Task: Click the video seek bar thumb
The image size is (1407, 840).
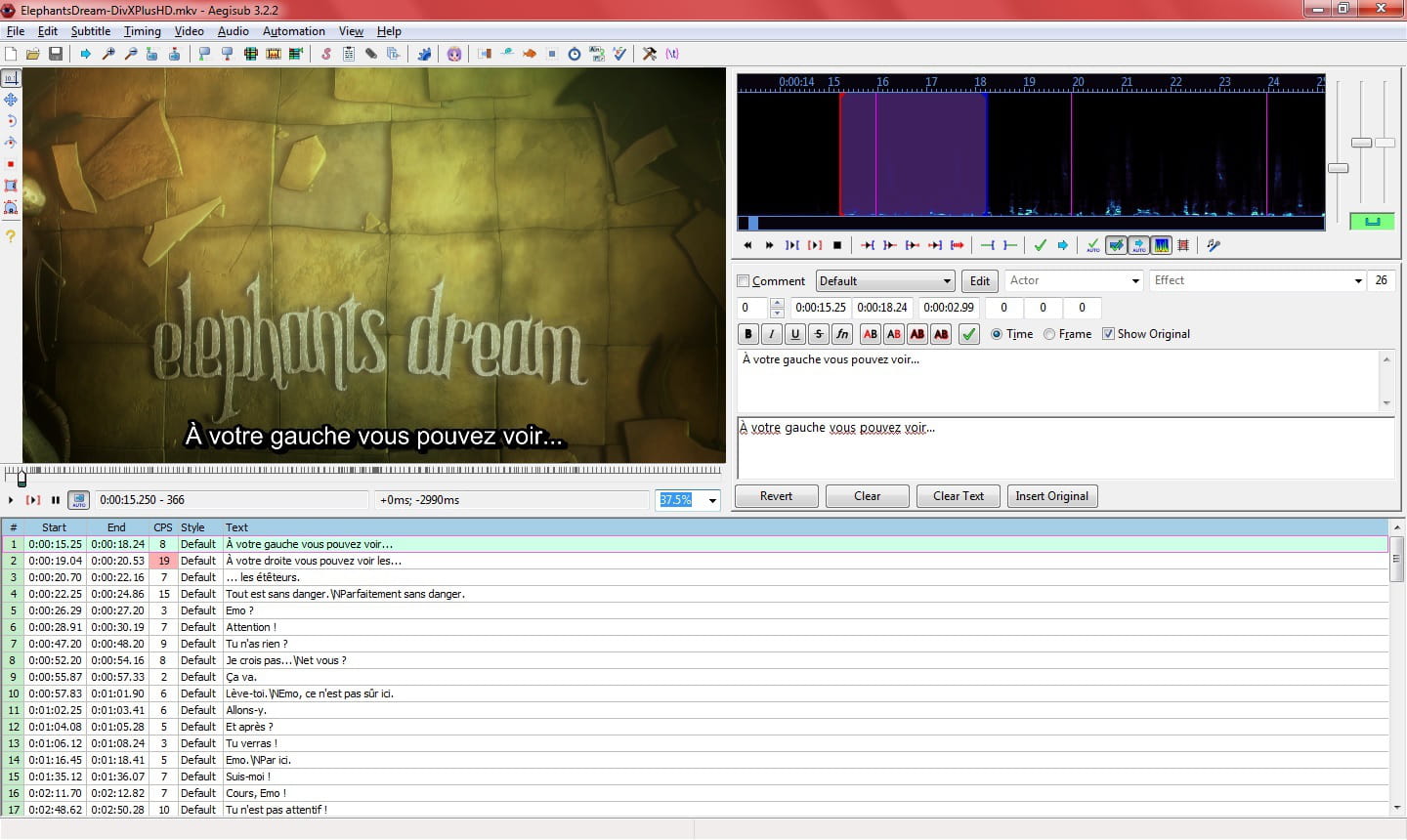Action: point(21,479)
